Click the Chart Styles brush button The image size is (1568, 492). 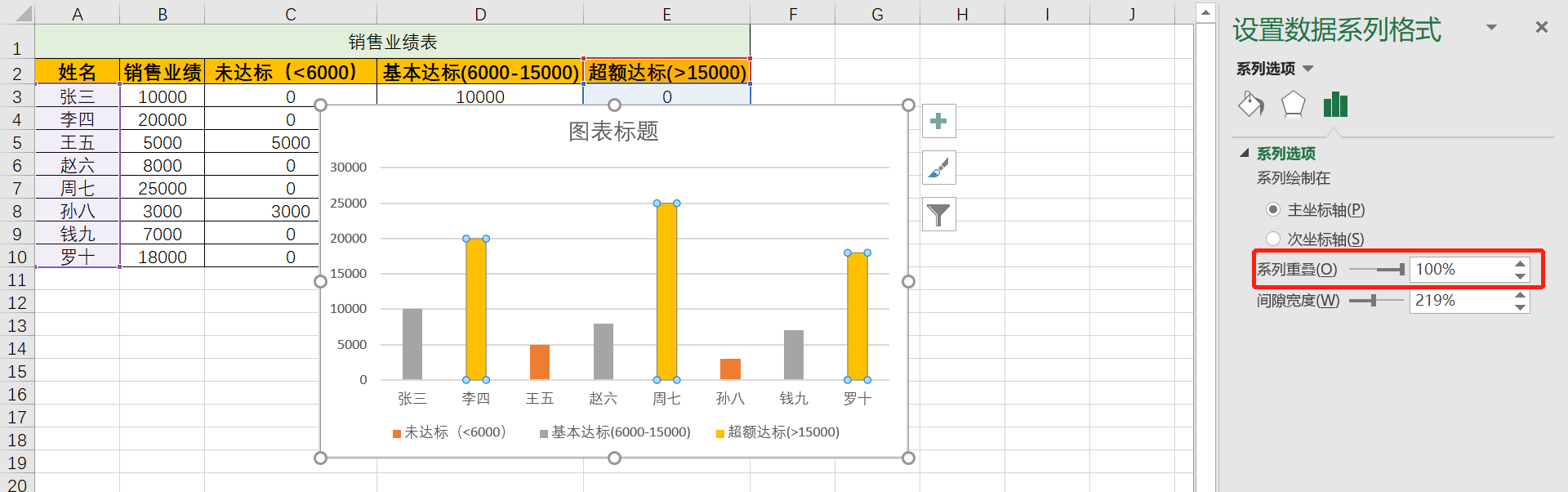[x=938, y=168]
